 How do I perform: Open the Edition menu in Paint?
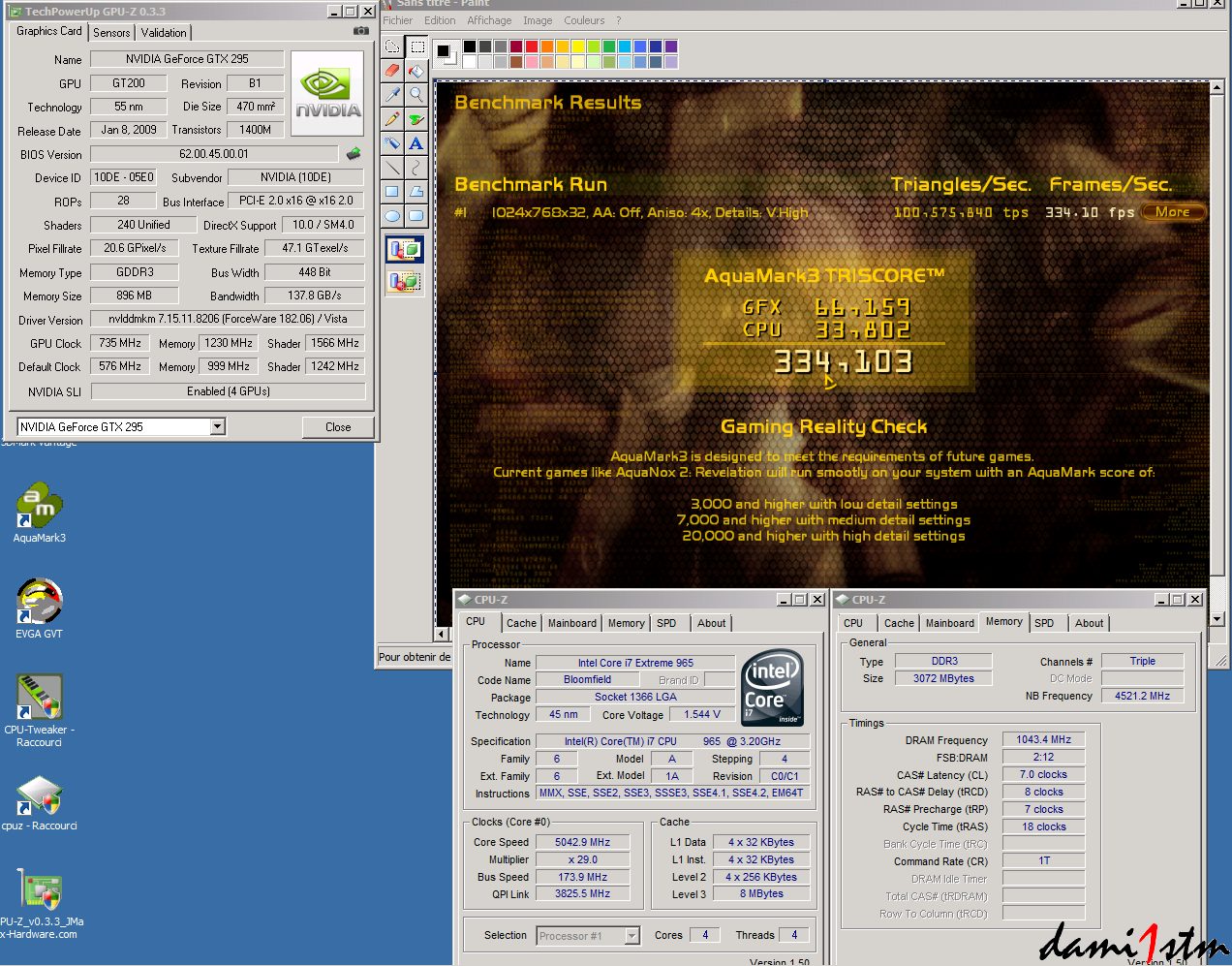click(440, 20)
